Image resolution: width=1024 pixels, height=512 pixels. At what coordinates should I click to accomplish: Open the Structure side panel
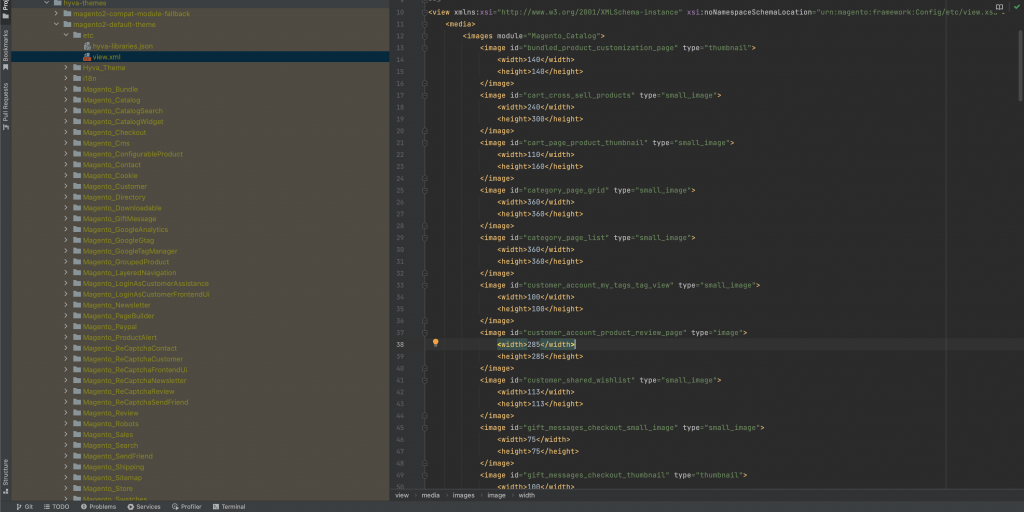point(5,475)
